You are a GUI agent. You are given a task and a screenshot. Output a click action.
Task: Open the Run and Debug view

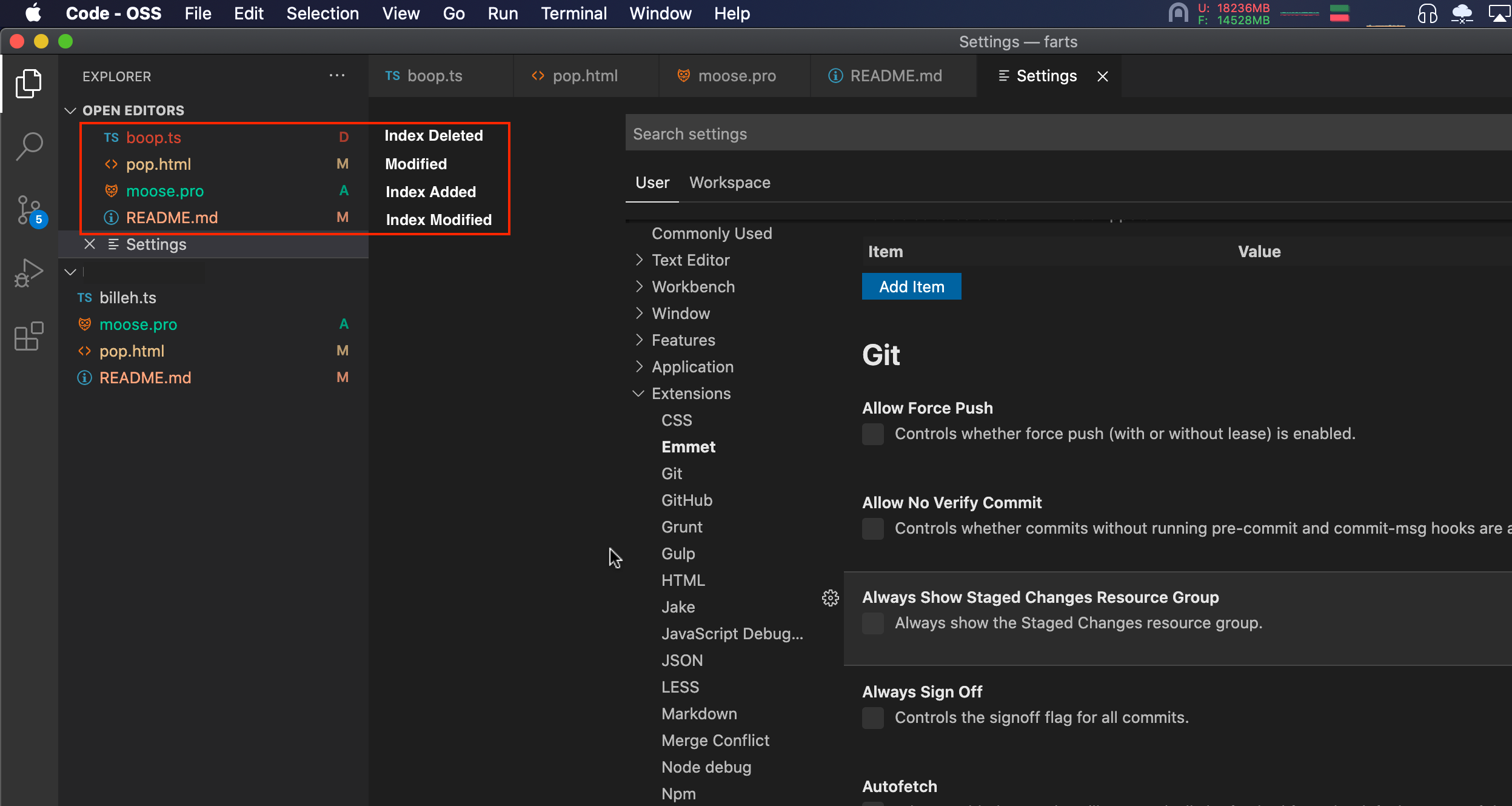click(x=28, y=273)
